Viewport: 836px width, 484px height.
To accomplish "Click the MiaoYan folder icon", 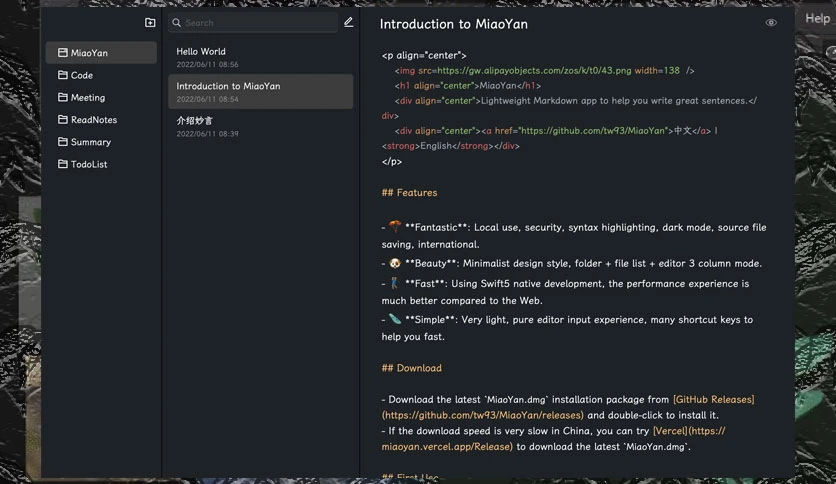I will (x=63, y=52).
